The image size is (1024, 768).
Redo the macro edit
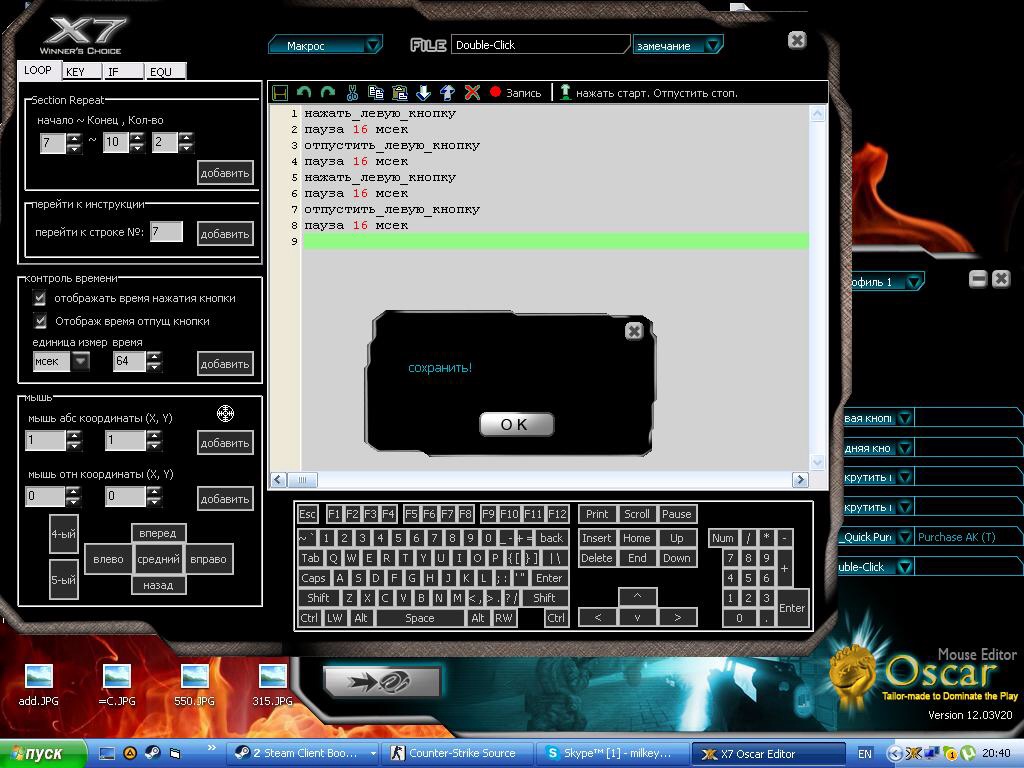click(x=328, y=93)
